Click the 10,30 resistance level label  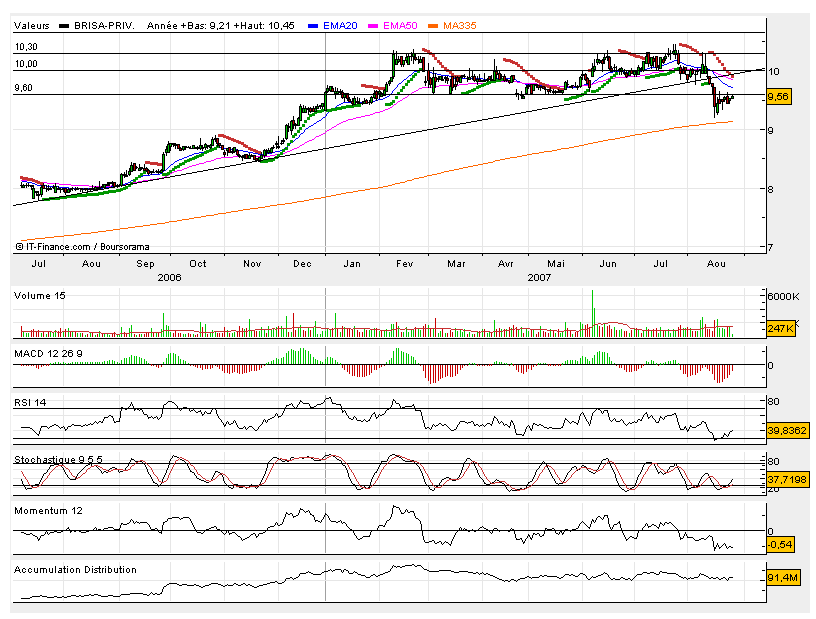26,47
